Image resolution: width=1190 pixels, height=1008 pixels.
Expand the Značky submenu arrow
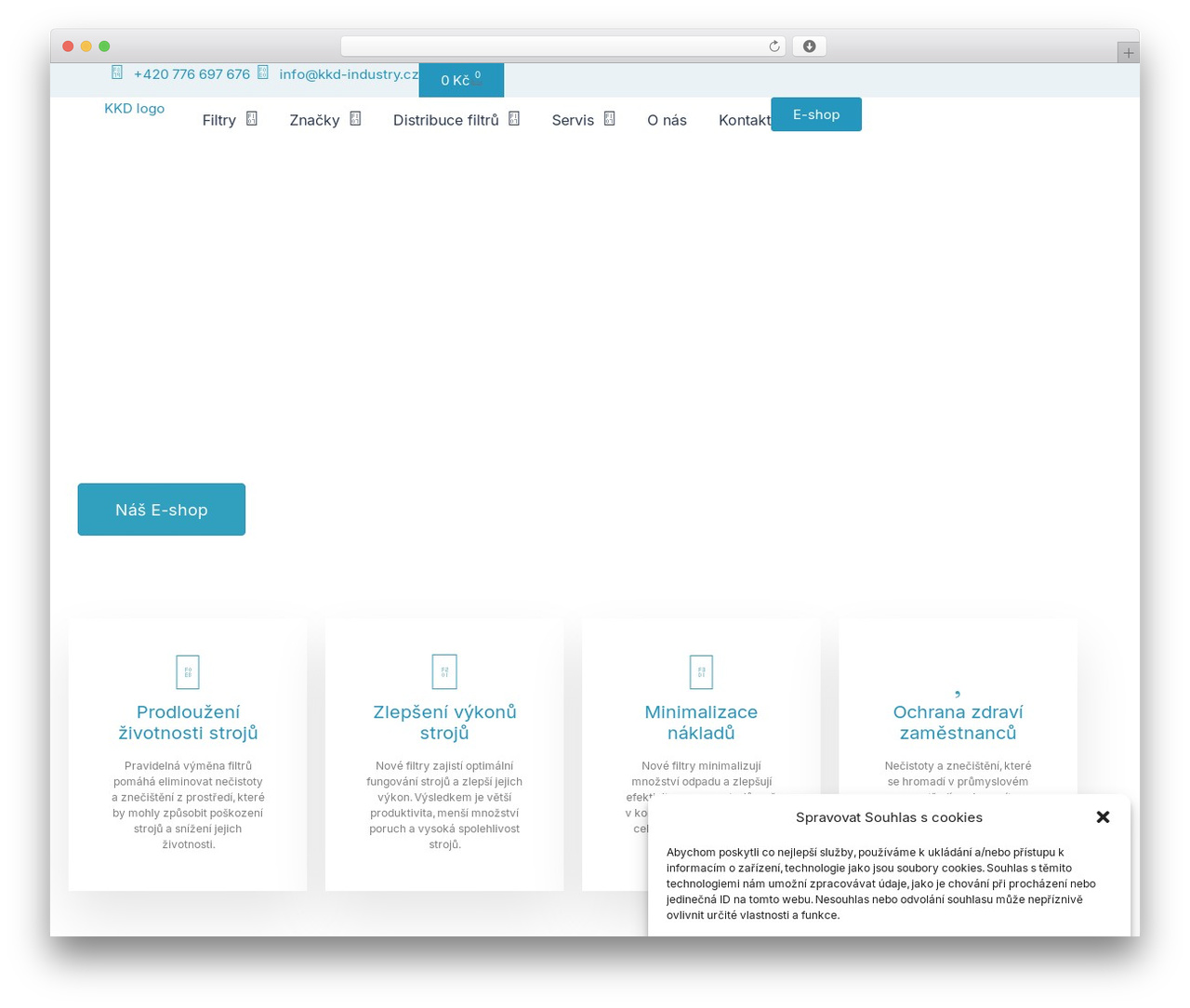click(x=355, y=119)
